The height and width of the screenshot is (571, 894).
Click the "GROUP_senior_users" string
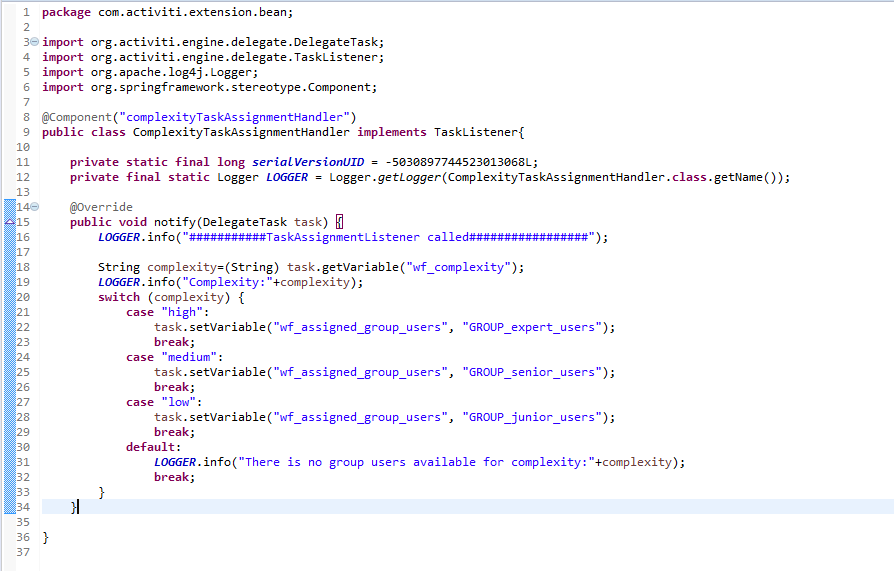532,372
